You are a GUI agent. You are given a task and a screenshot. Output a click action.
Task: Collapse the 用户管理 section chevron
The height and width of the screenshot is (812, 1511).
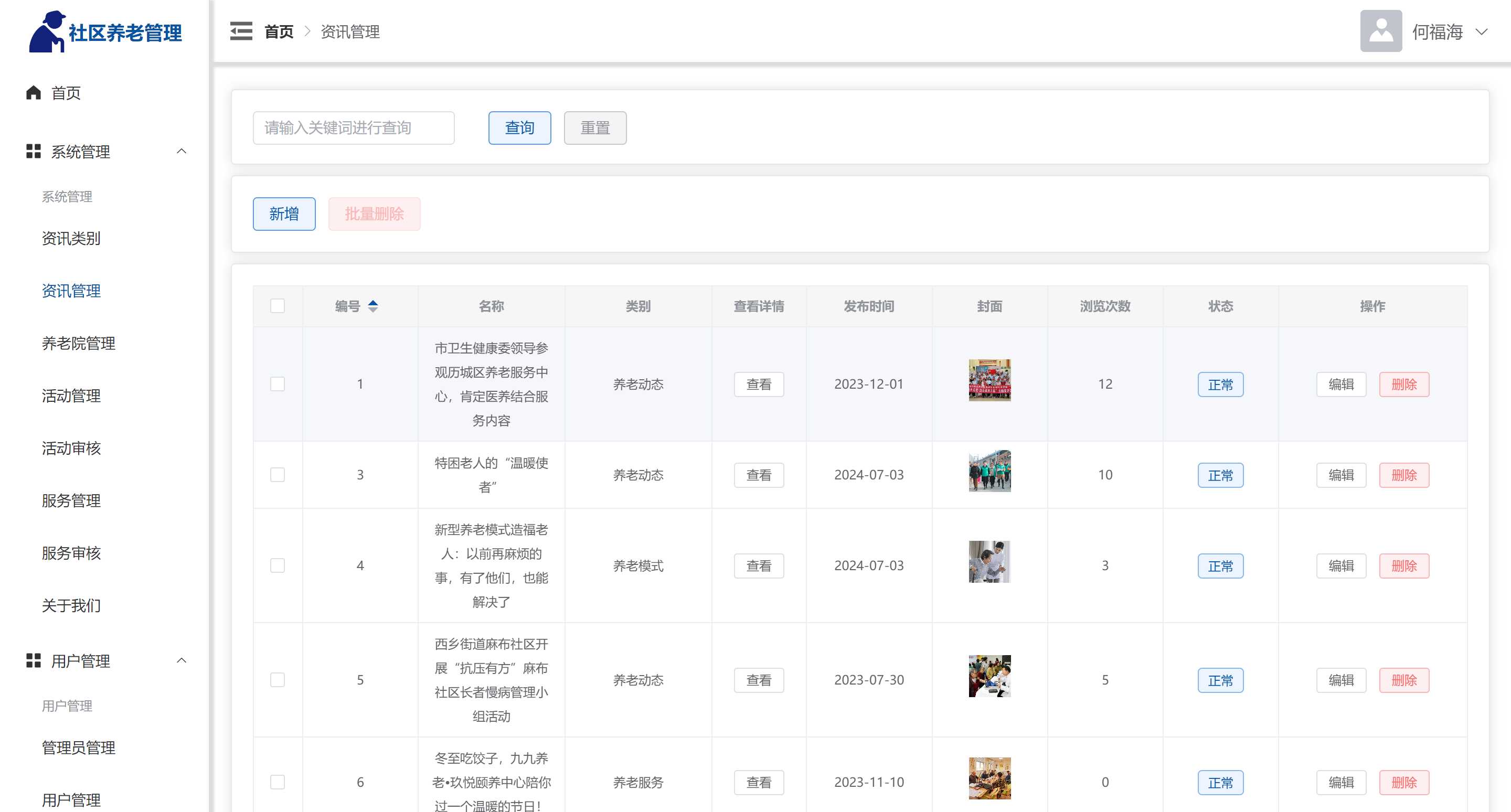point(182,661)
